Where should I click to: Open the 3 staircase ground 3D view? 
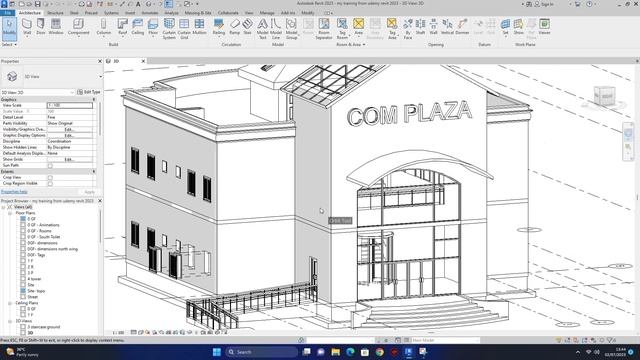[x=43, y=327]
